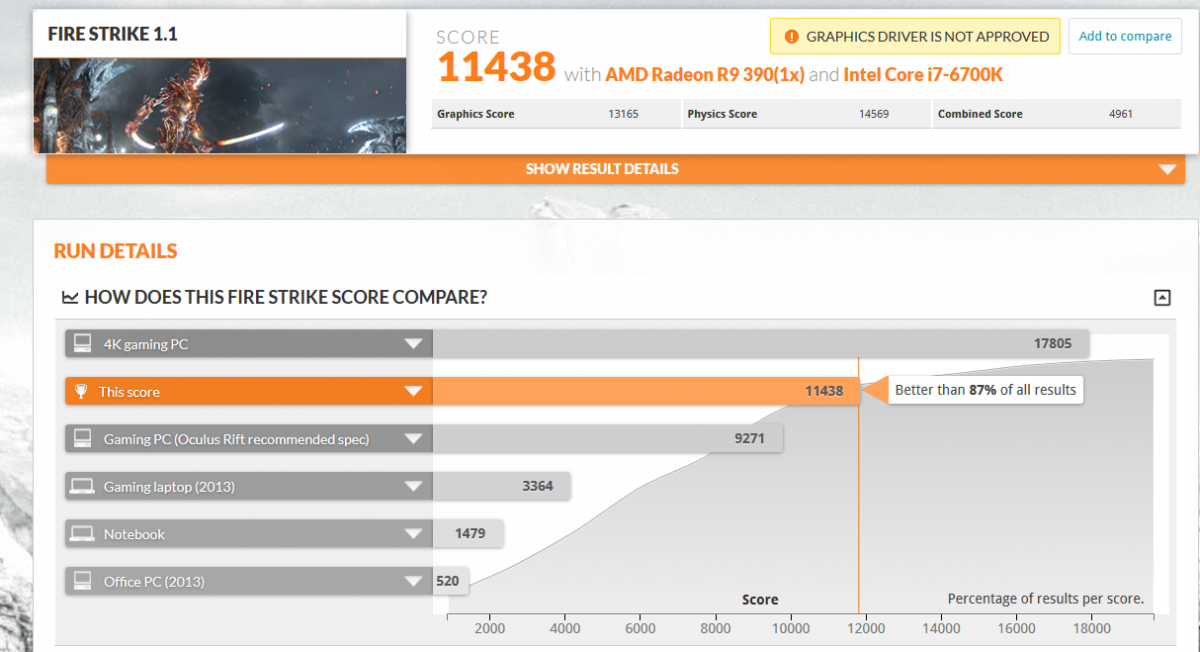Click the monitor icon for Office PC (2013)
Image resolution: width=1200 pixels, height=652 pixels.
coord(83,581)
